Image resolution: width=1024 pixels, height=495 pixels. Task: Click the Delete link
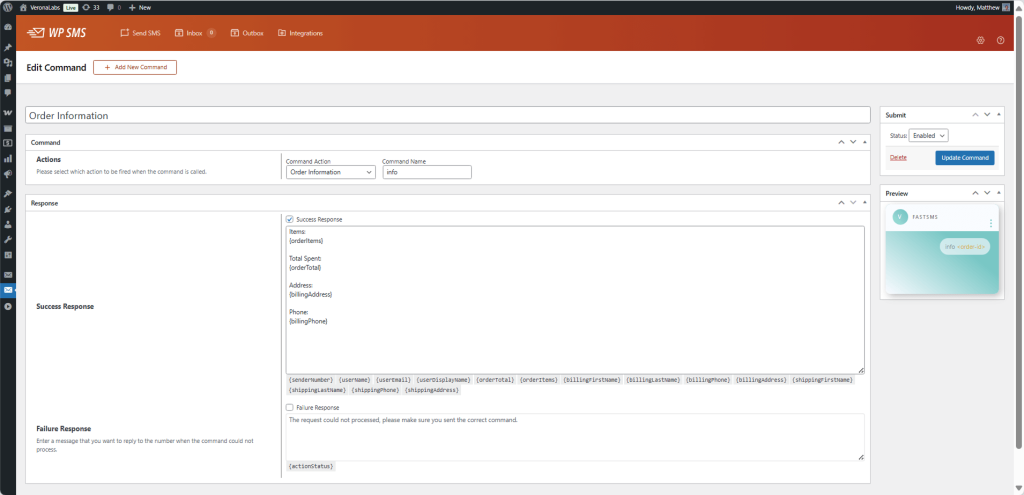pyautogui.click(x=898, y=158)
